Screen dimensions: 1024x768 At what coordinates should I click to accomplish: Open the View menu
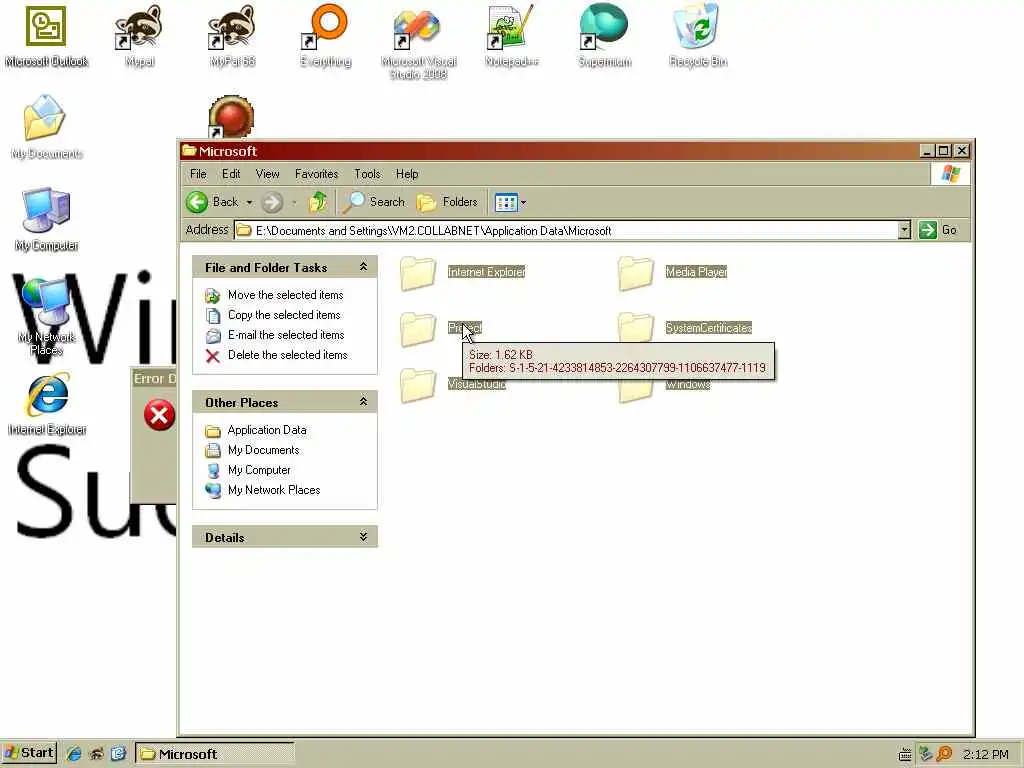click(x=267, y=174)
